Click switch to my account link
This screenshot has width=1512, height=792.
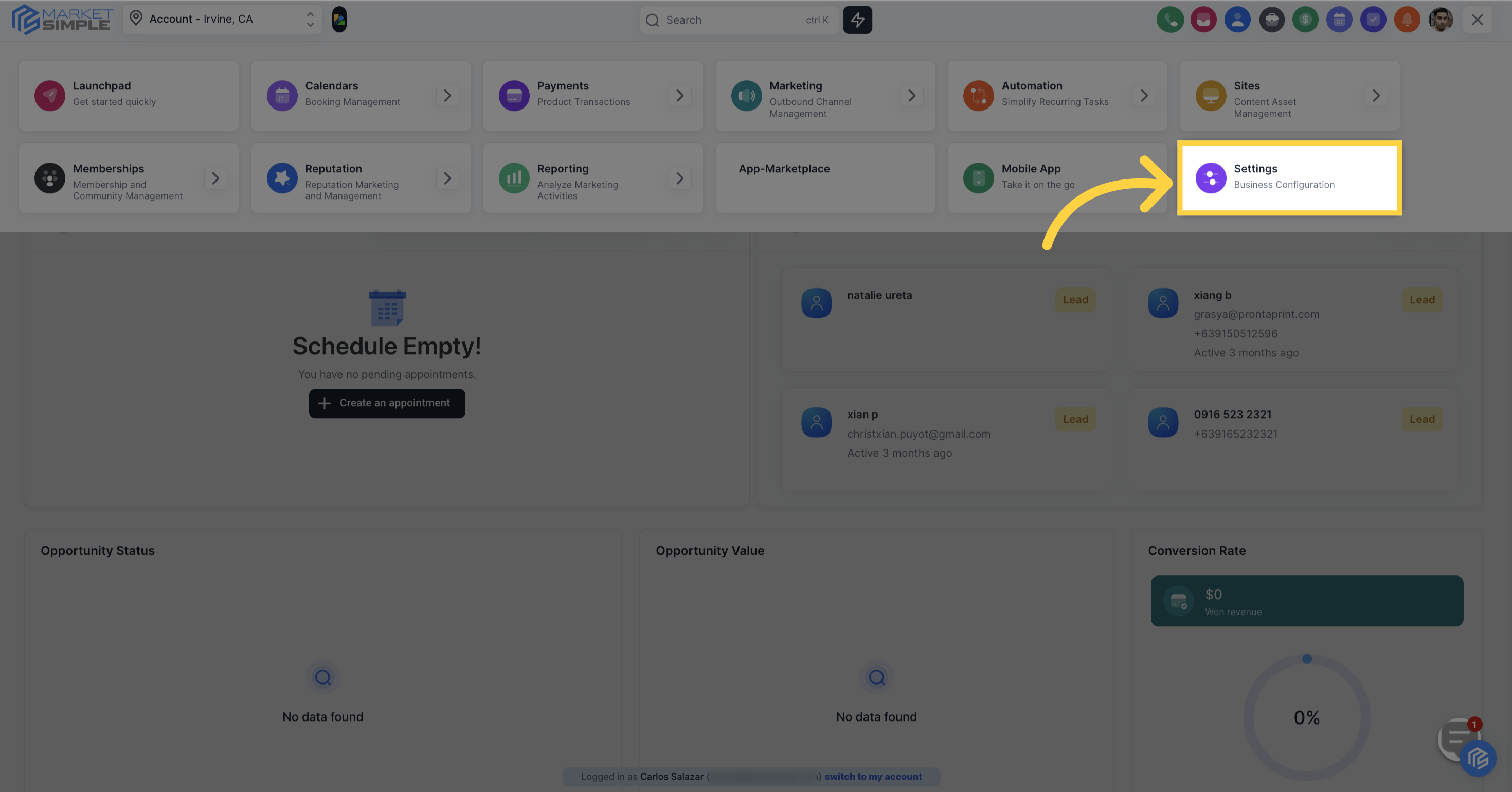873,776
